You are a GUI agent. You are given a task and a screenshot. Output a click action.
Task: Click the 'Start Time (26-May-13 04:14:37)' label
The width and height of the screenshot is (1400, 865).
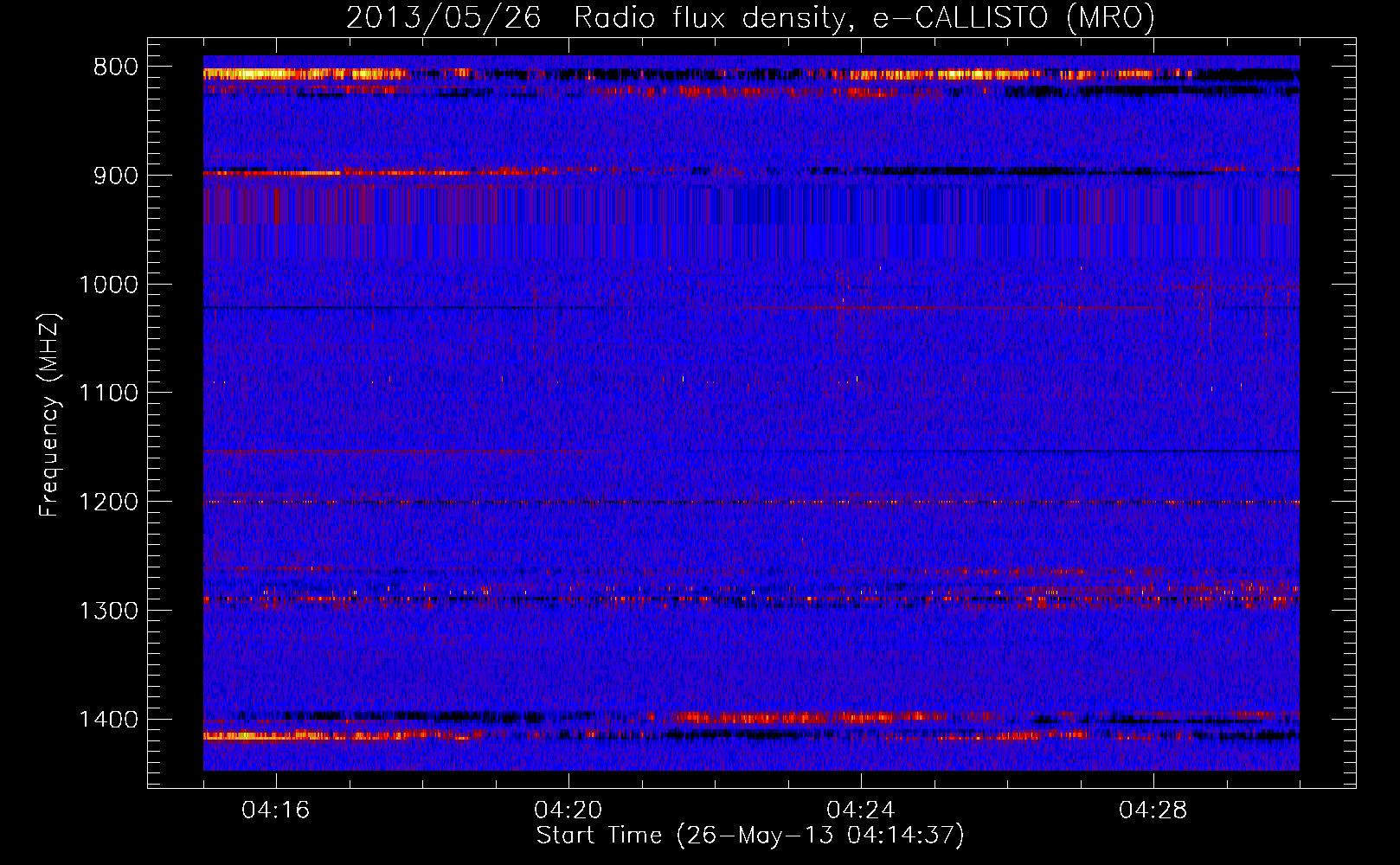750,836
